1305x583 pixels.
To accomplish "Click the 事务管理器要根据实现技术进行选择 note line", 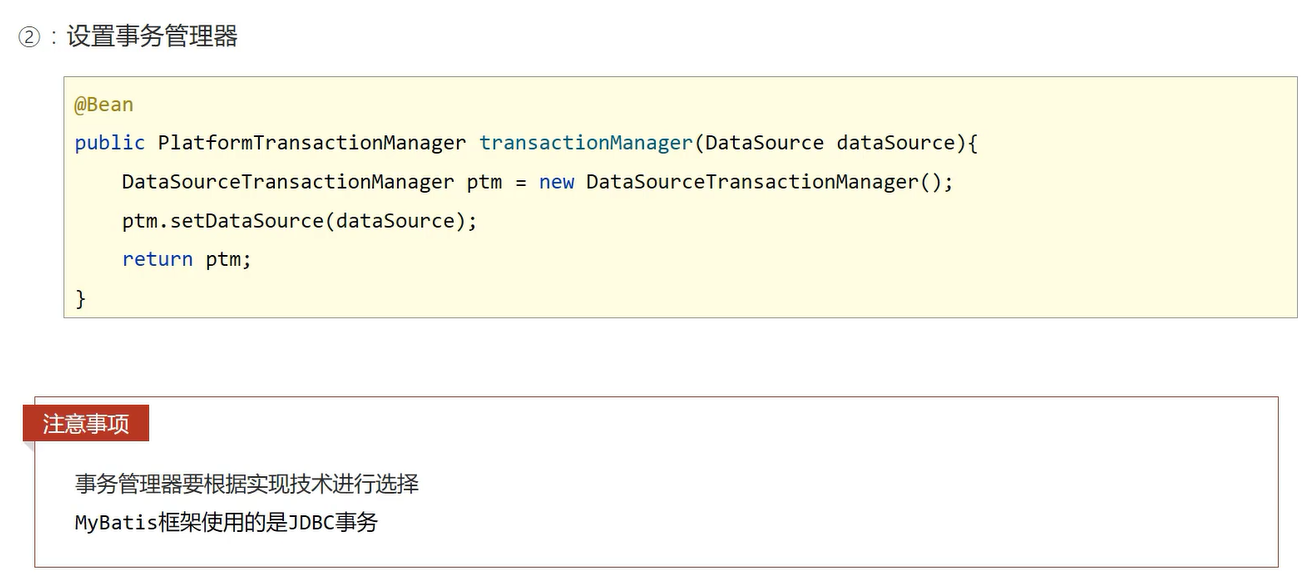I will [x=247, y=485].
